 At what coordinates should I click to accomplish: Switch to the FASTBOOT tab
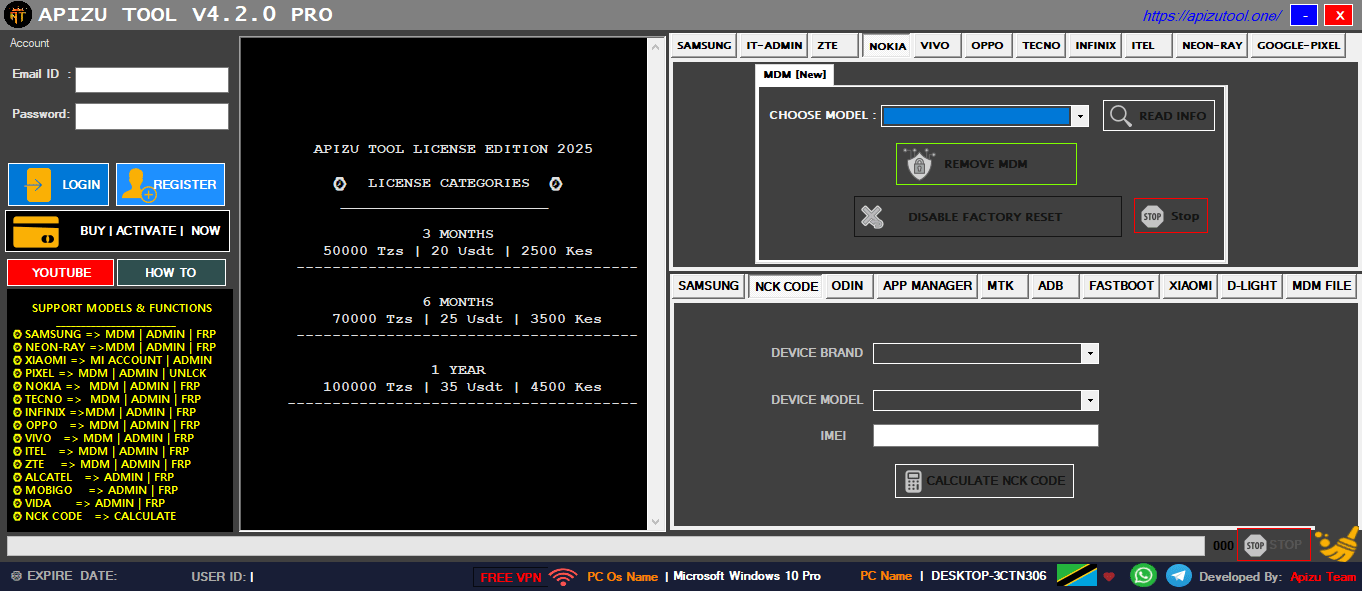tap(1120, 285)
